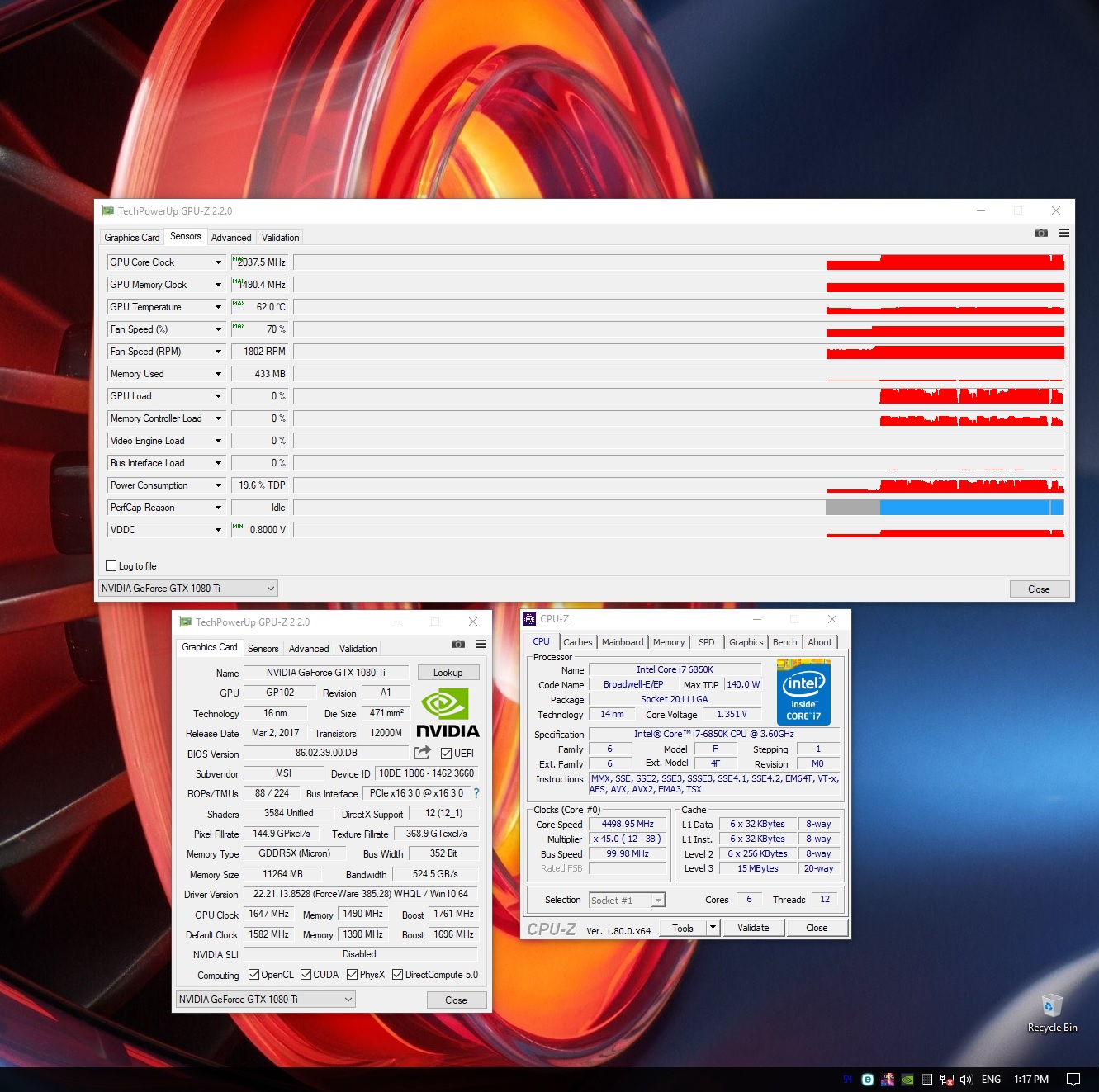The width and height of the screenshot is (1099, 1092).
Task: Click the ESET tray icon
Action: pyautogui.click(x=868, y=1080)
